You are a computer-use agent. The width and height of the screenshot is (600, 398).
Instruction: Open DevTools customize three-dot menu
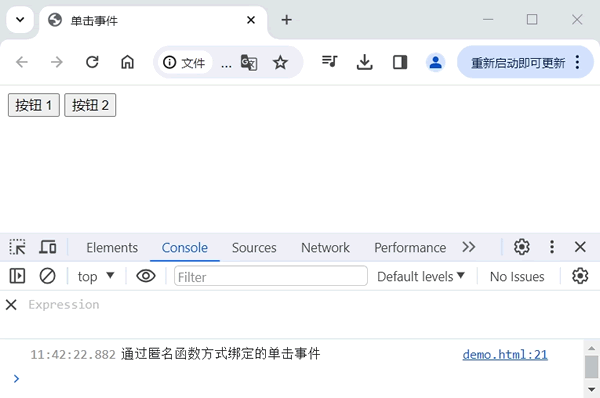(552, 247)
